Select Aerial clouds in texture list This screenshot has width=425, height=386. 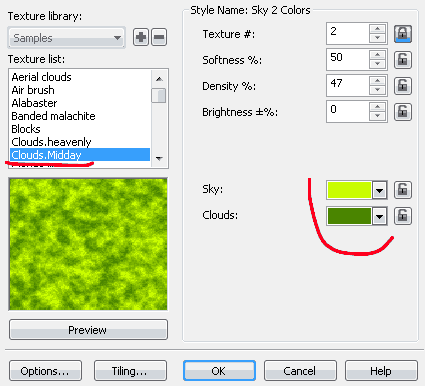click(x=80, y=77)
